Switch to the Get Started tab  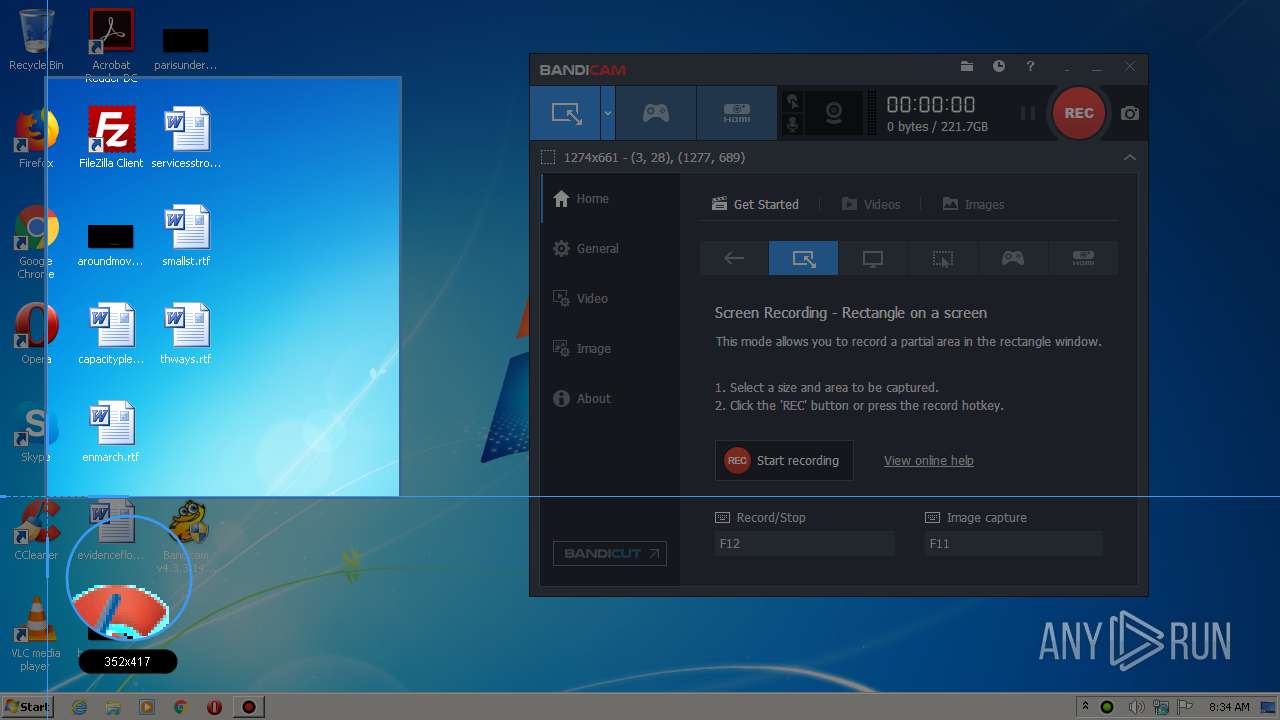pyautogui.click(x=755, y=204)
